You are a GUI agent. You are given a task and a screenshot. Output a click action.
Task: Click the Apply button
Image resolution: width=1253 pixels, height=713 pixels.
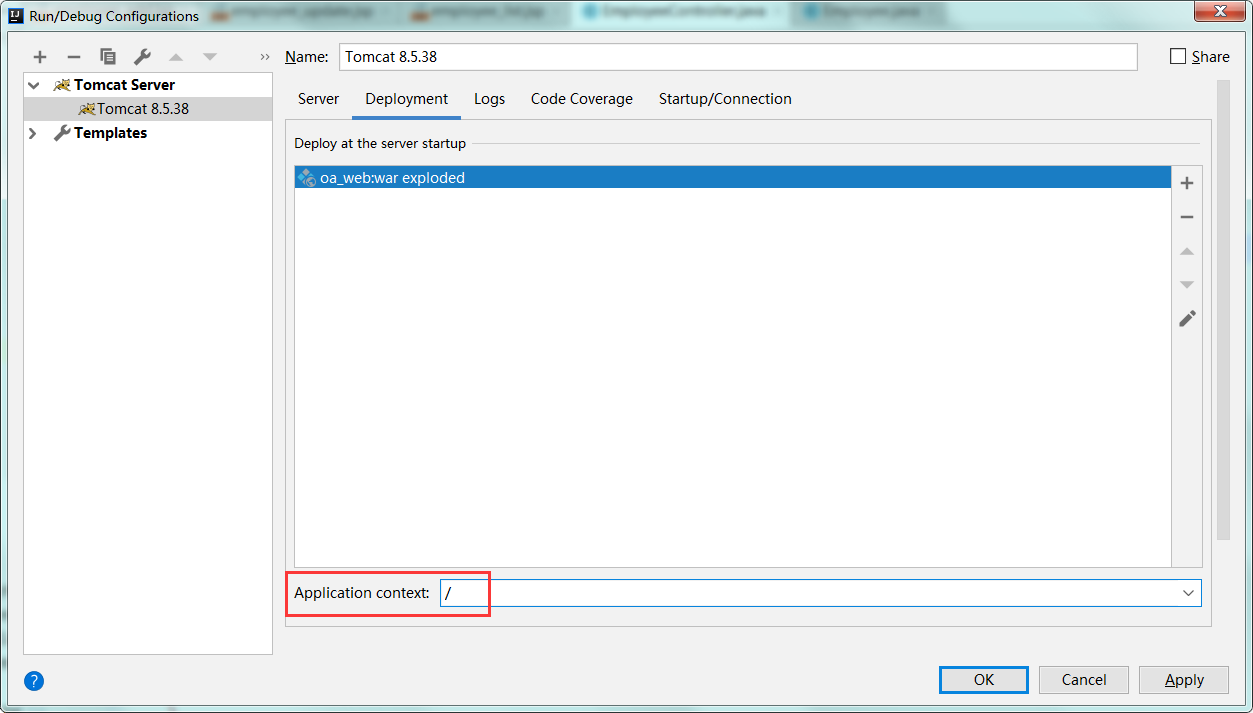1184,680
